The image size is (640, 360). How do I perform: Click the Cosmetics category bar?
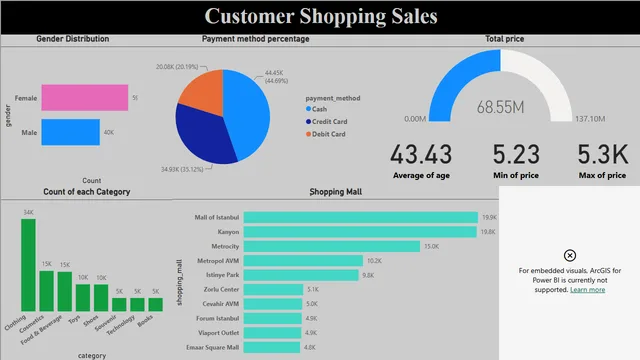pyautogui.click(x=47, y=291)
